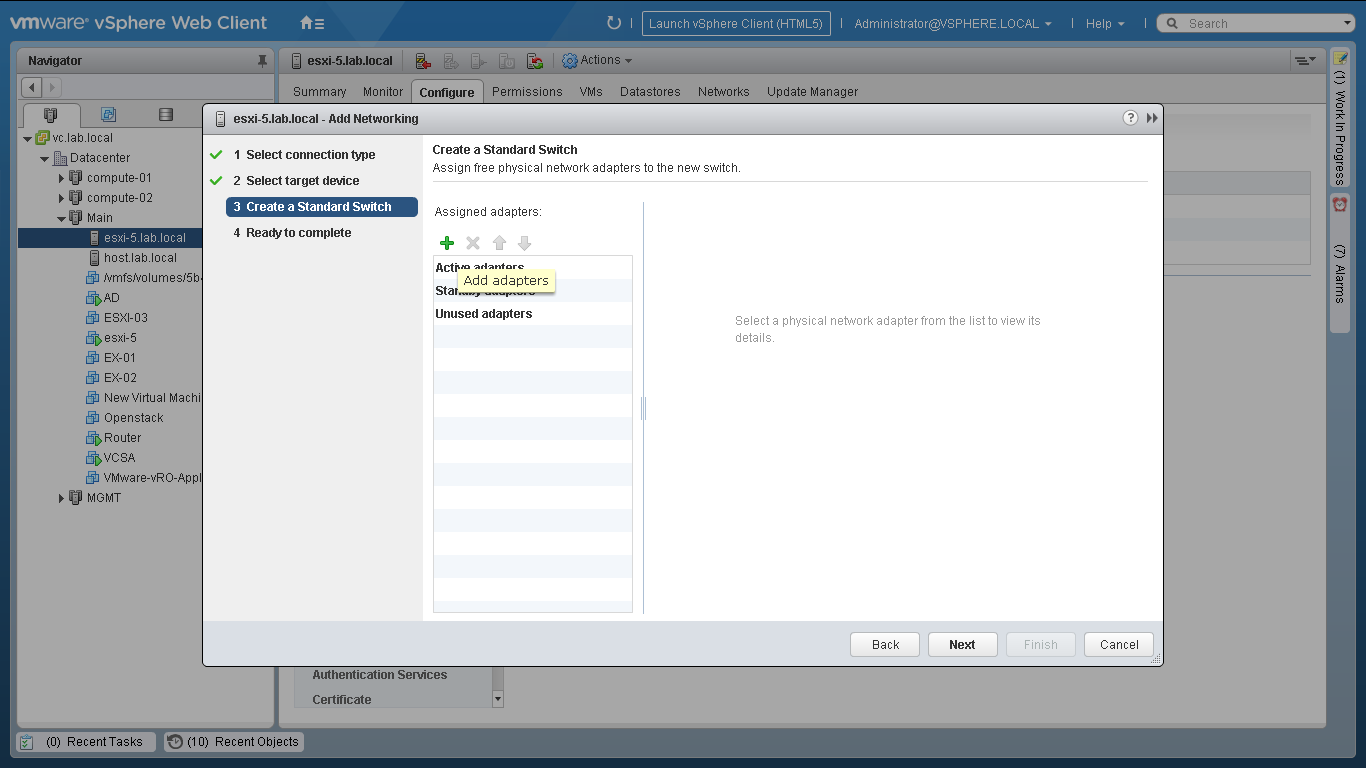1366x768 pixels.
Task: Switch to the Summary tab
Action: (x=319, y=92)
